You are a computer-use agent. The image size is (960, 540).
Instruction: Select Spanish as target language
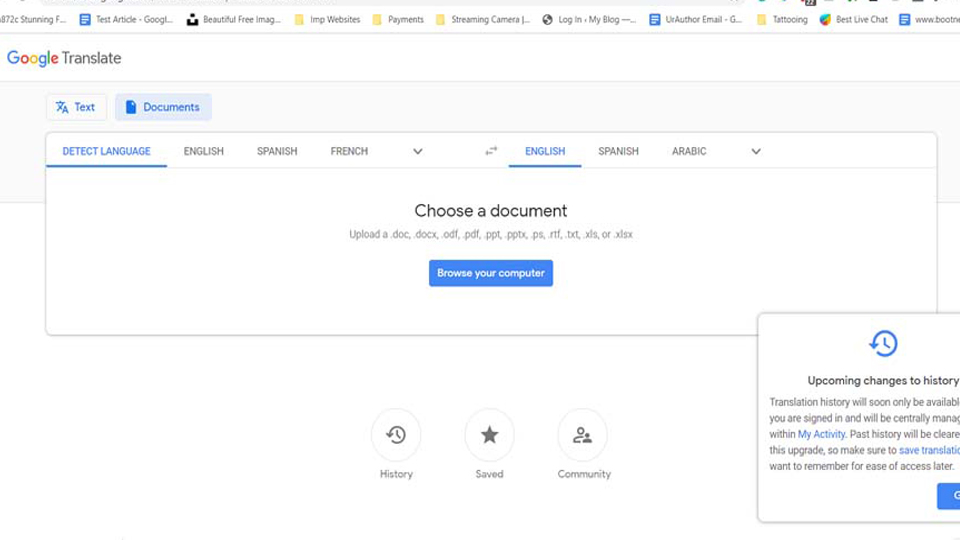coord(618,151)
